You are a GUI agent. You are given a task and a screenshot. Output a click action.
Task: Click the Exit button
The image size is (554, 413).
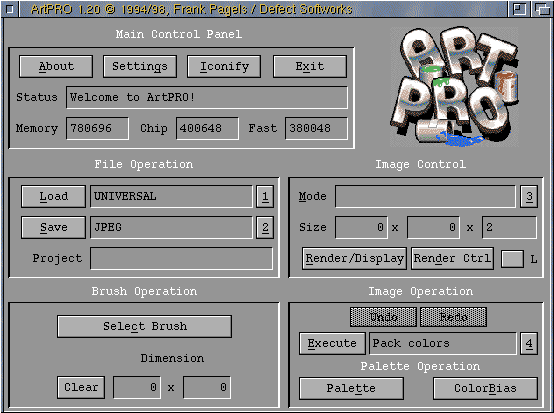click(x=310, y=66)
